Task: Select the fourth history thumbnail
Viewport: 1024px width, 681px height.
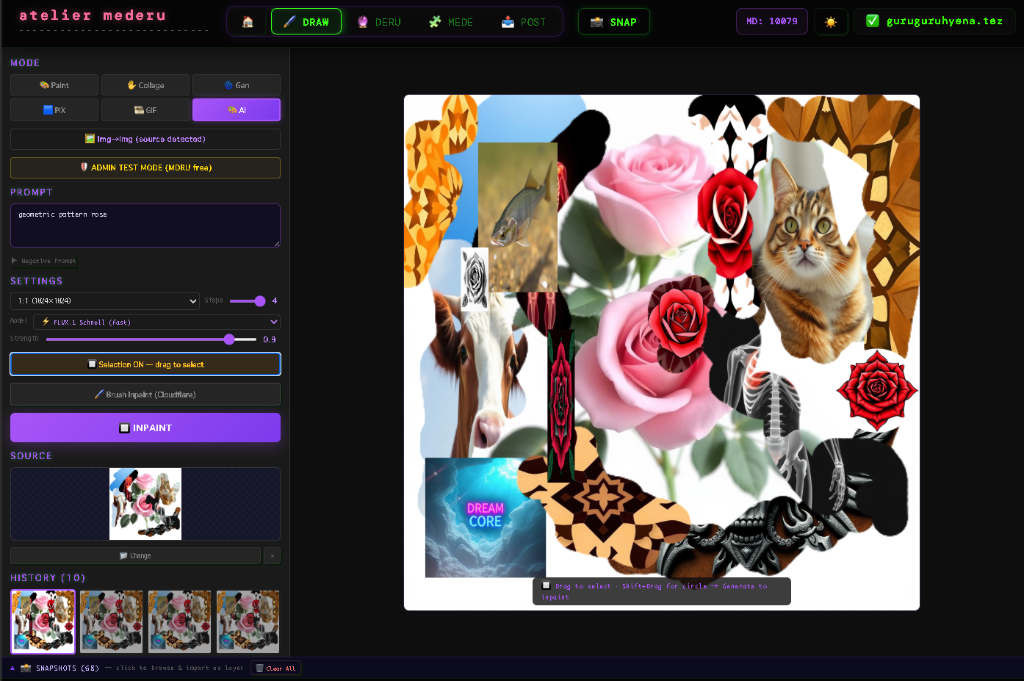Action: 248,622
